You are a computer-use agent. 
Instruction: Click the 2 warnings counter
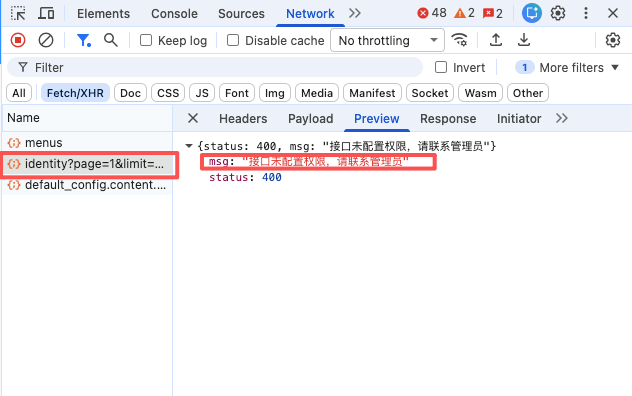pyautogui.click(x=464, y=13)
